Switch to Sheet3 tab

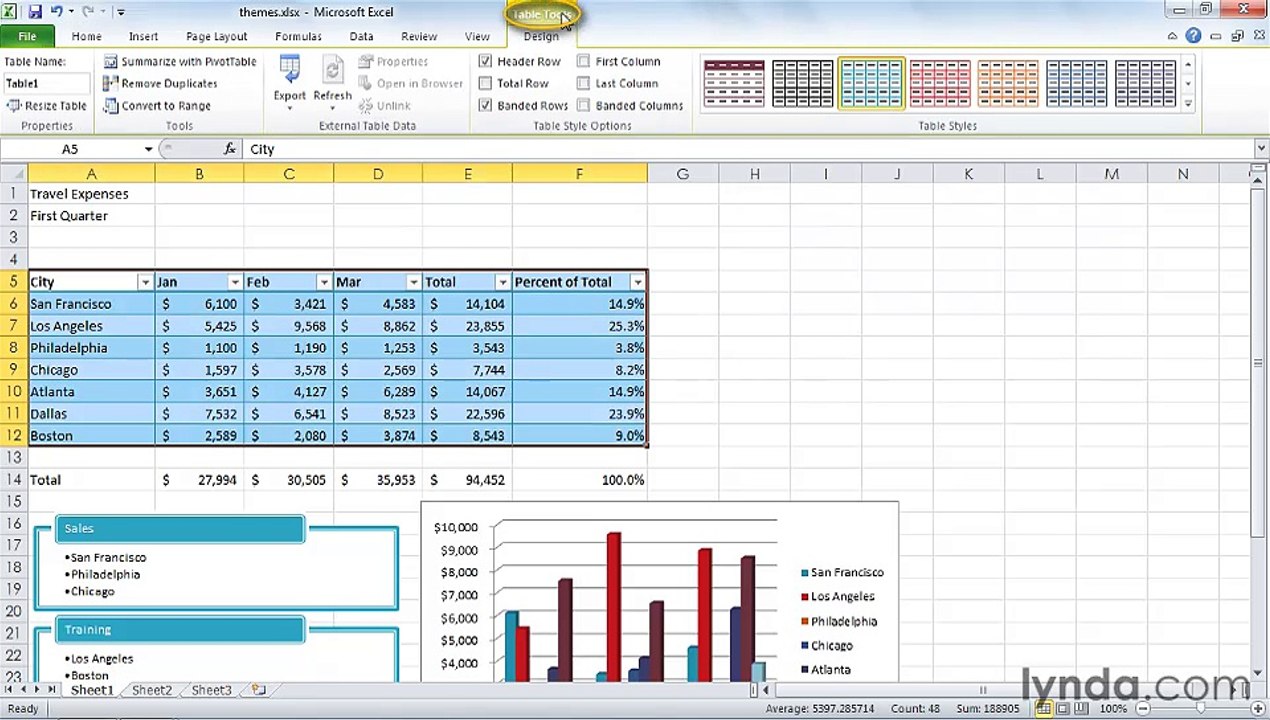click(x=211, y=690)
